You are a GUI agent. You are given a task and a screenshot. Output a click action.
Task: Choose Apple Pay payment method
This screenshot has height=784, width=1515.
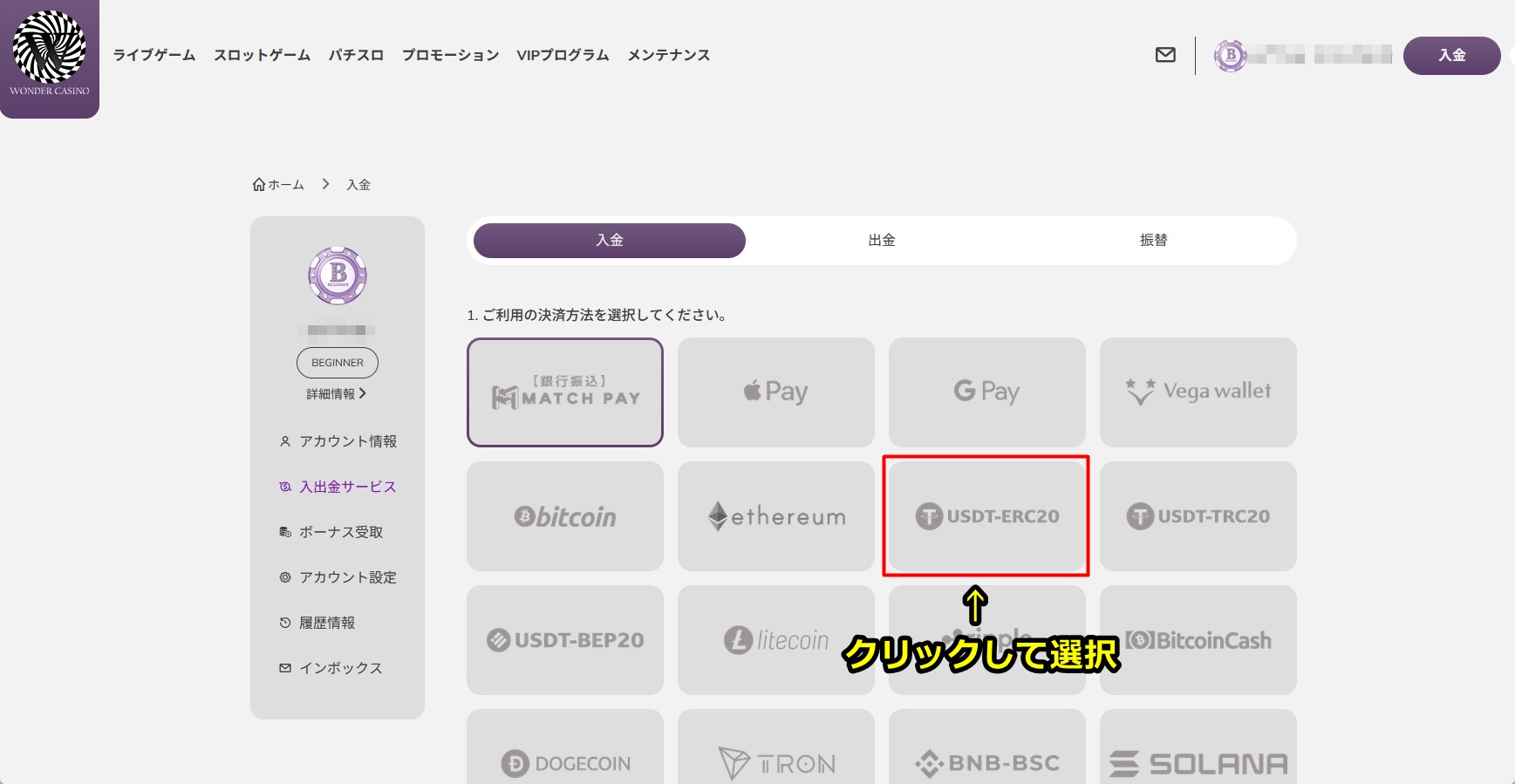[x=776, y=392]
